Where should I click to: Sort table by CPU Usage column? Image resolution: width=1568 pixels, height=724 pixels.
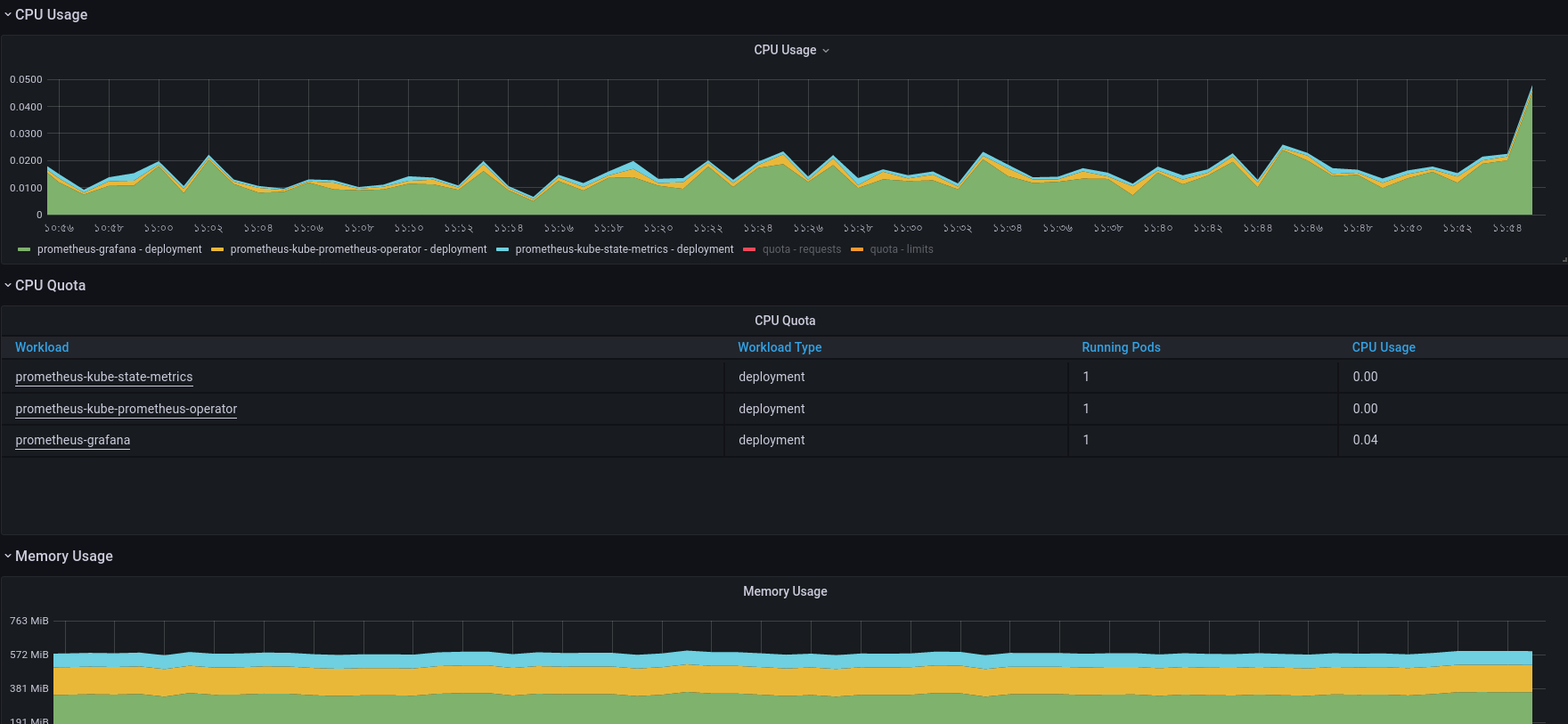click(1384, 347)
